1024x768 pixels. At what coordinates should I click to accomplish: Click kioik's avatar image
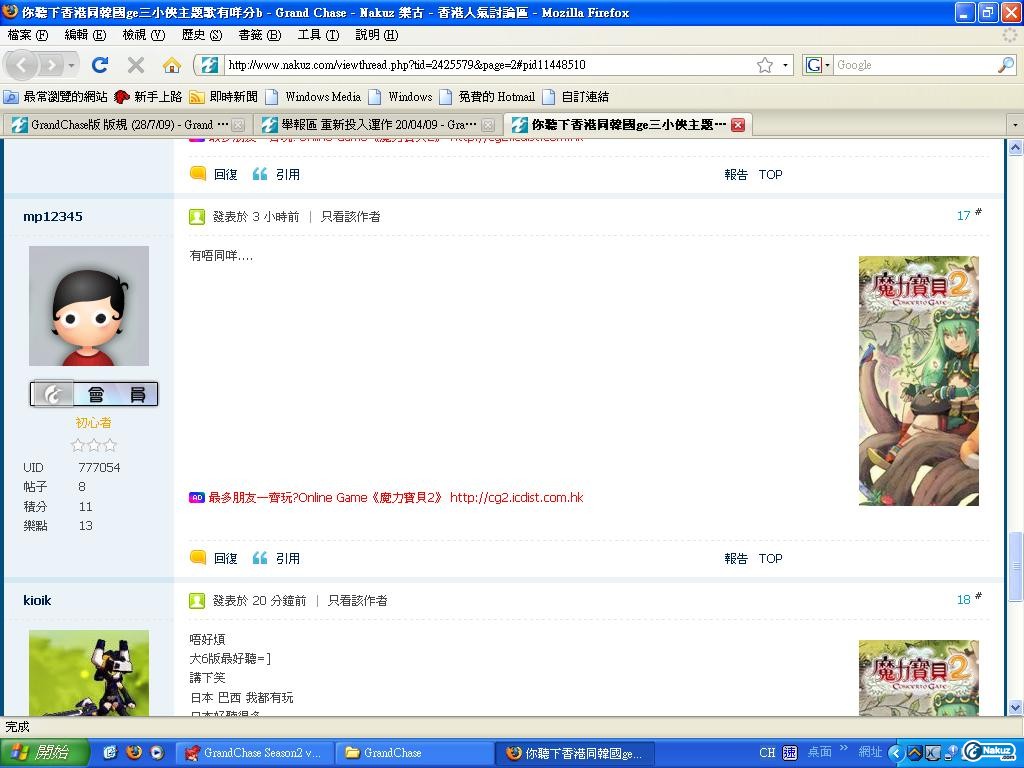(x=89, y=673)
